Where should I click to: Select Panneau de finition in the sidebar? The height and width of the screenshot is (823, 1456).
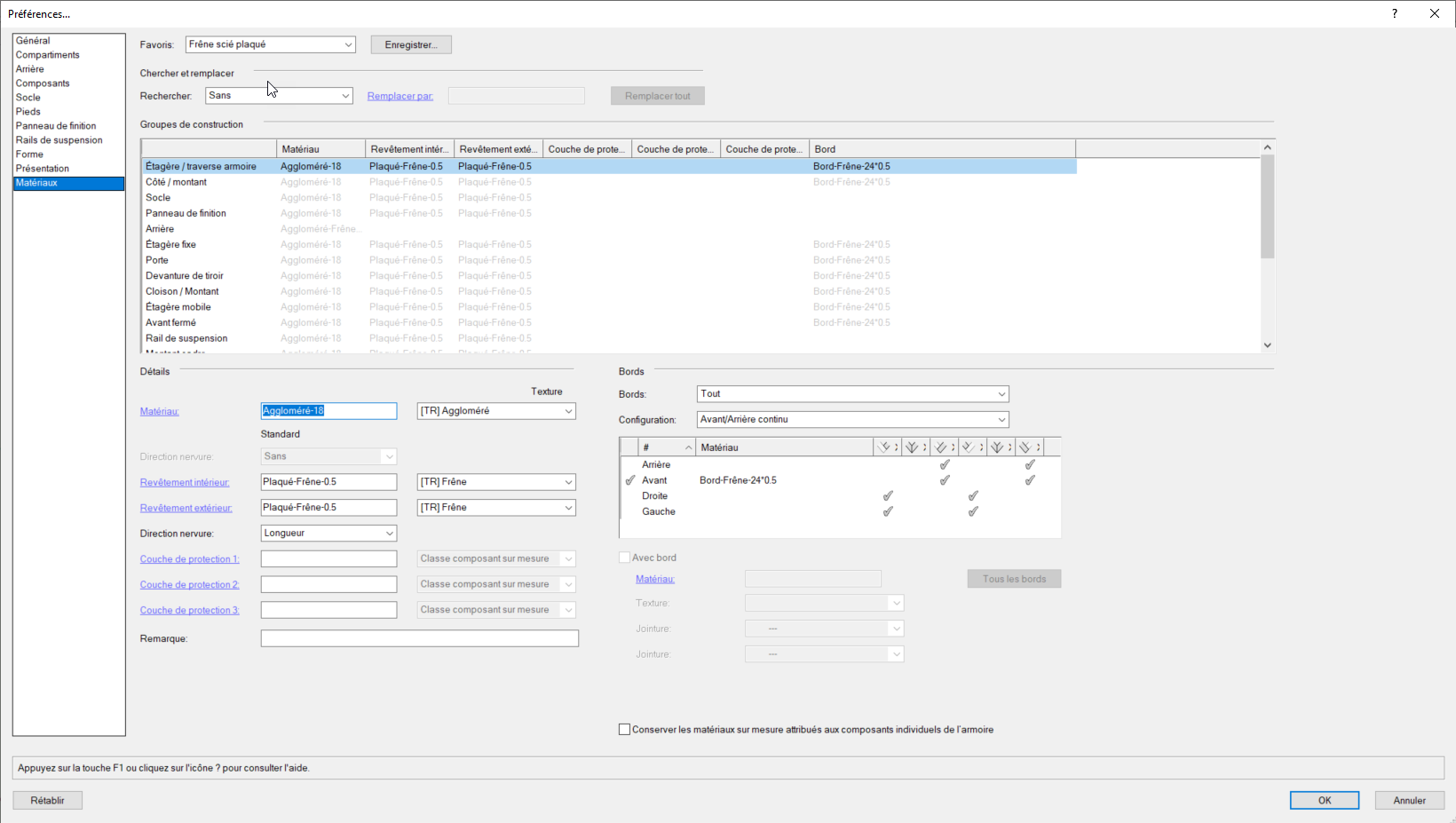55,125
